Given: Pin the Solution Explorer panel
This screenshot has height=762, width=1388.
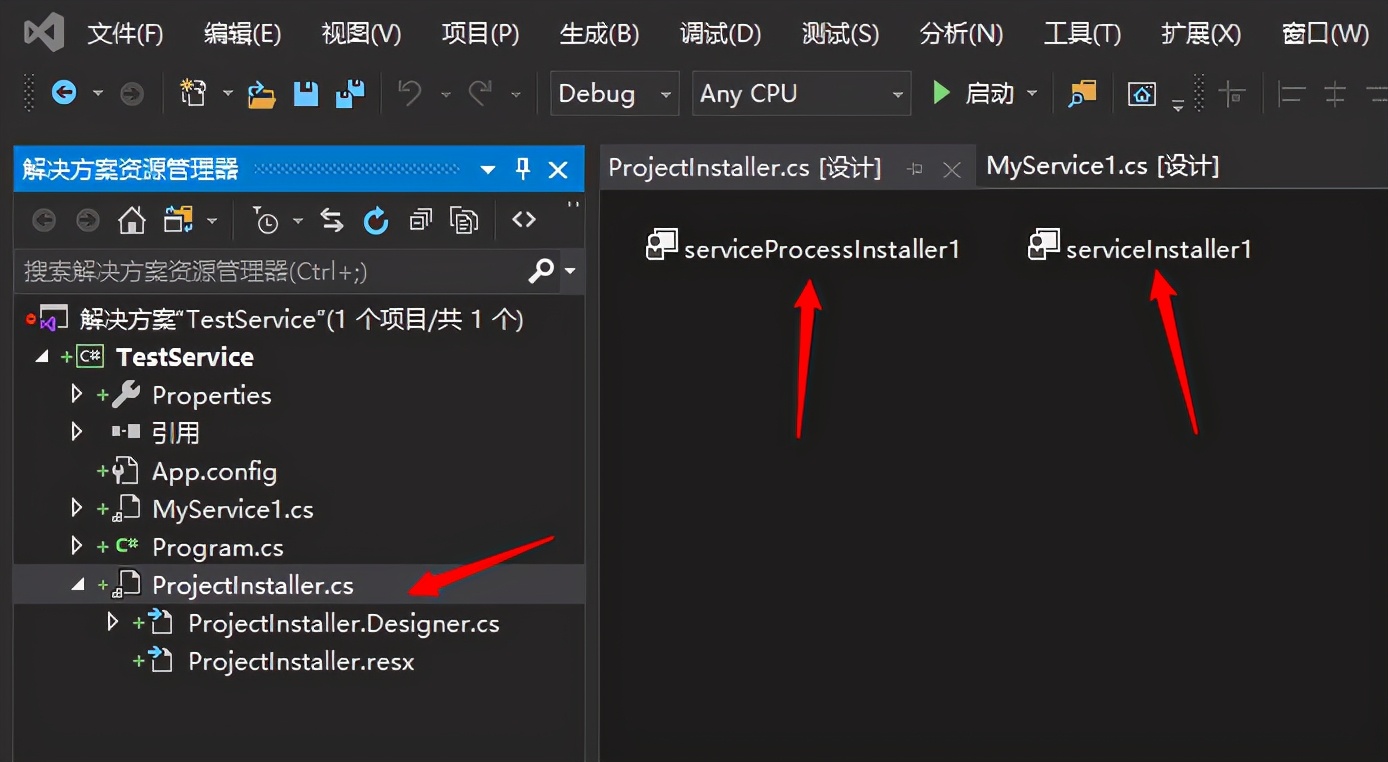Looking at the screenshot, I should pyautogui.click(x=522, y=169).
